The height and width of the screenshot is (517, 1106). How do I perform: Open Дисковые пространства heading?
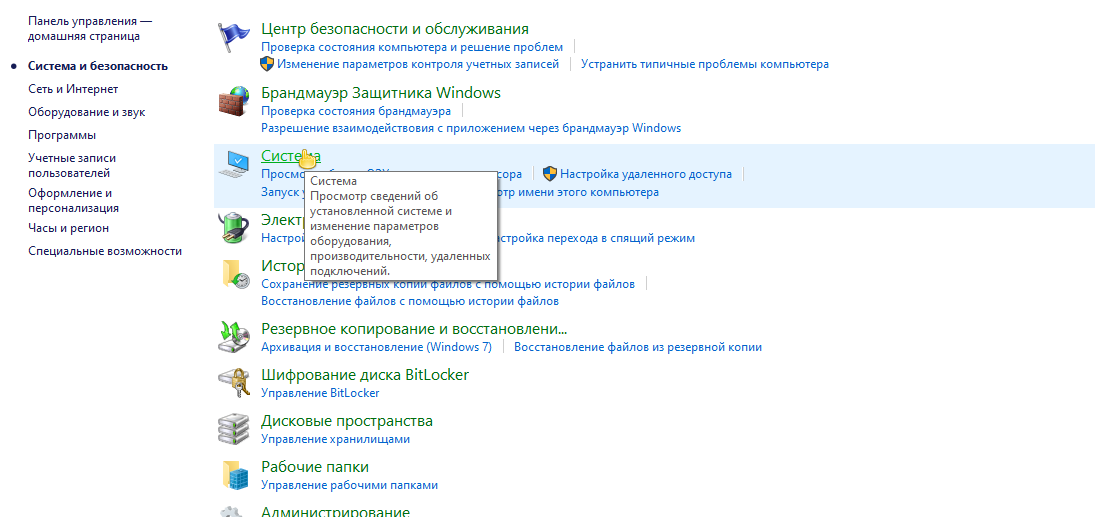347,421
